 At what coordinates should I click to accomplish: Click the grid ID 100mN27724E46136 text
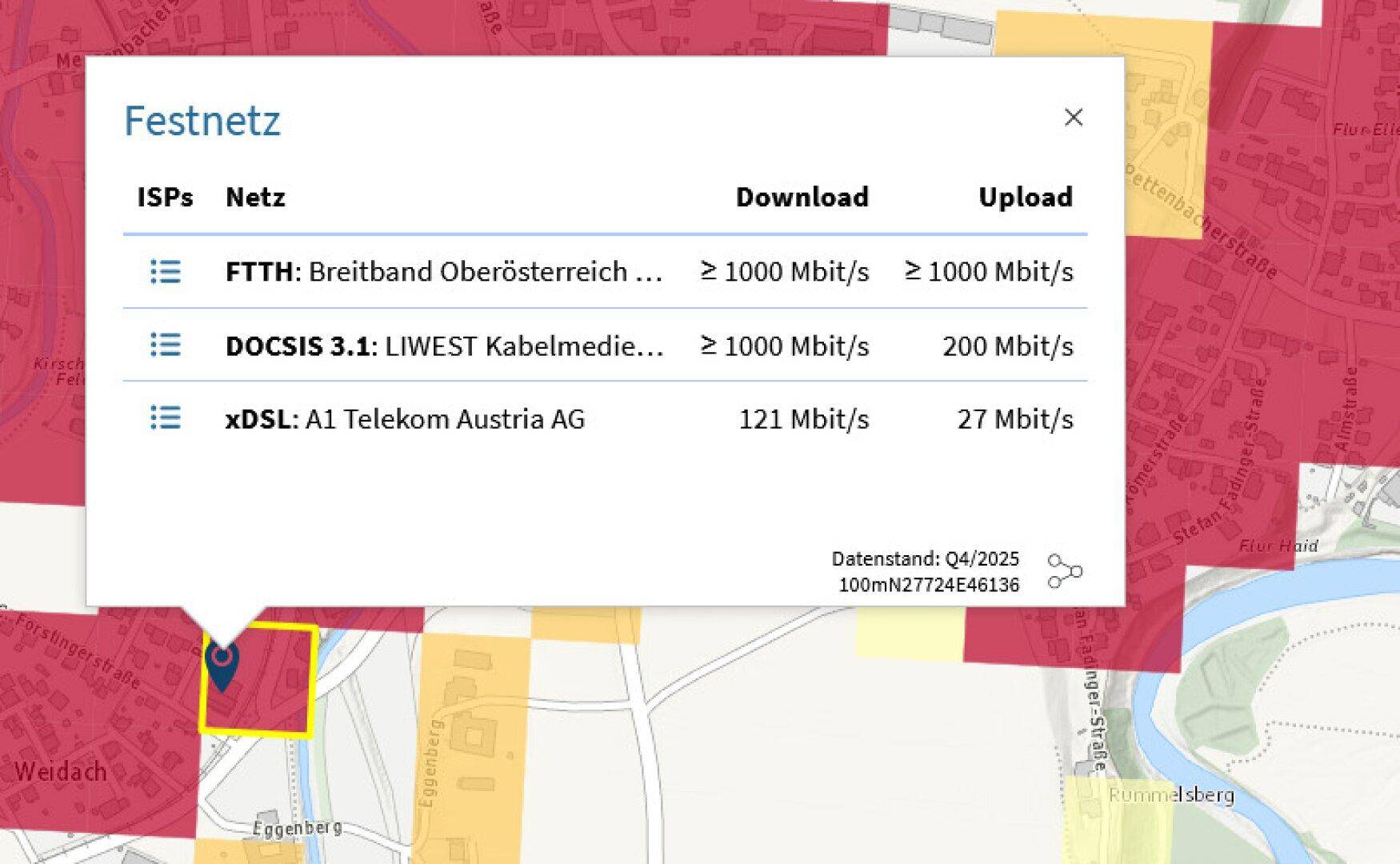929,585
